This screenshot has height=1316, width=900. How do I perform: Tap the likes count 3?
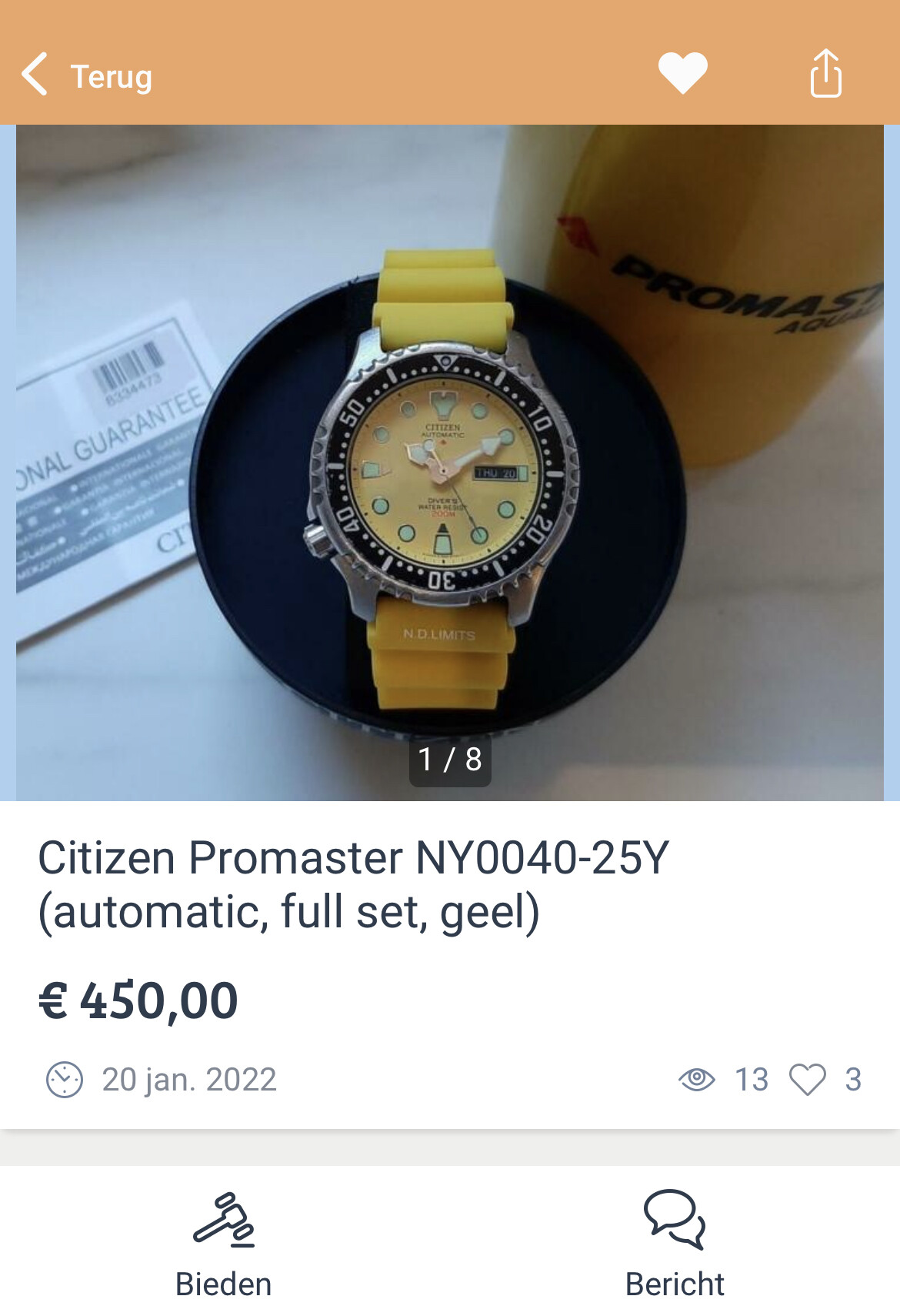tap(853, 1080)
